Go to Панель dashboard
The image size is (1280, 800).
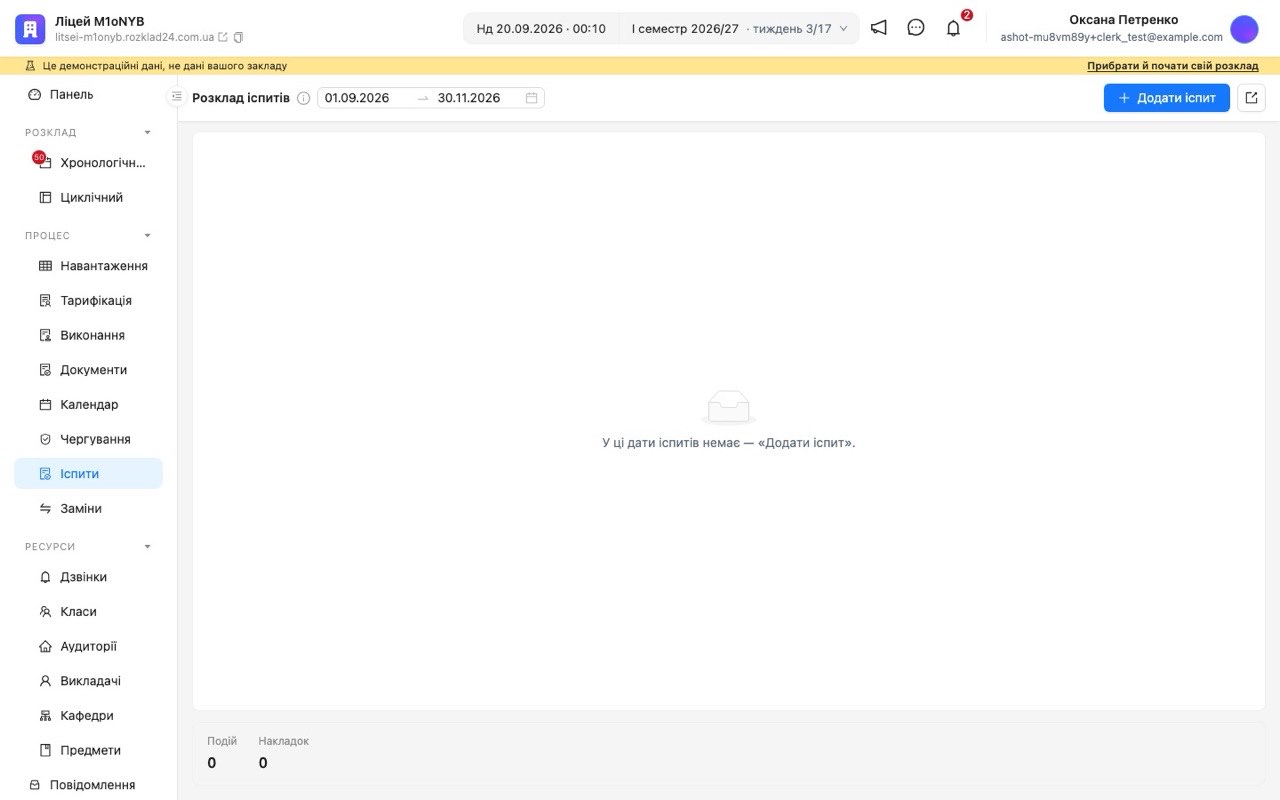point(89,95)
